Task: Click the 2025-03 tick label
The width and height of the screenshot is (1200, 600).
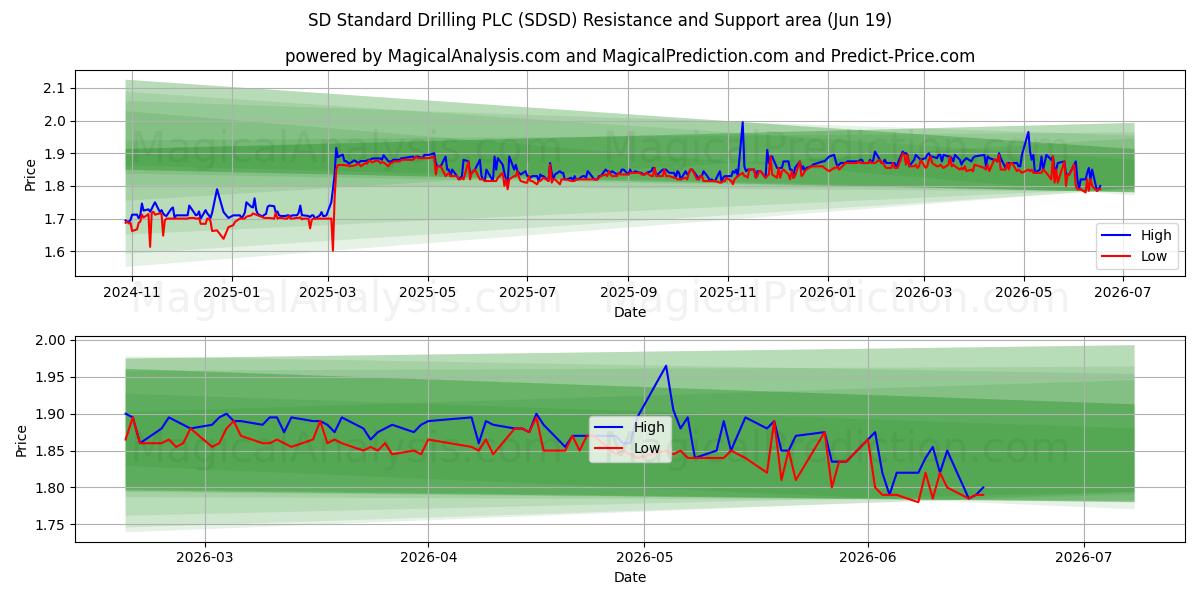Action: (x=329, y=293)
